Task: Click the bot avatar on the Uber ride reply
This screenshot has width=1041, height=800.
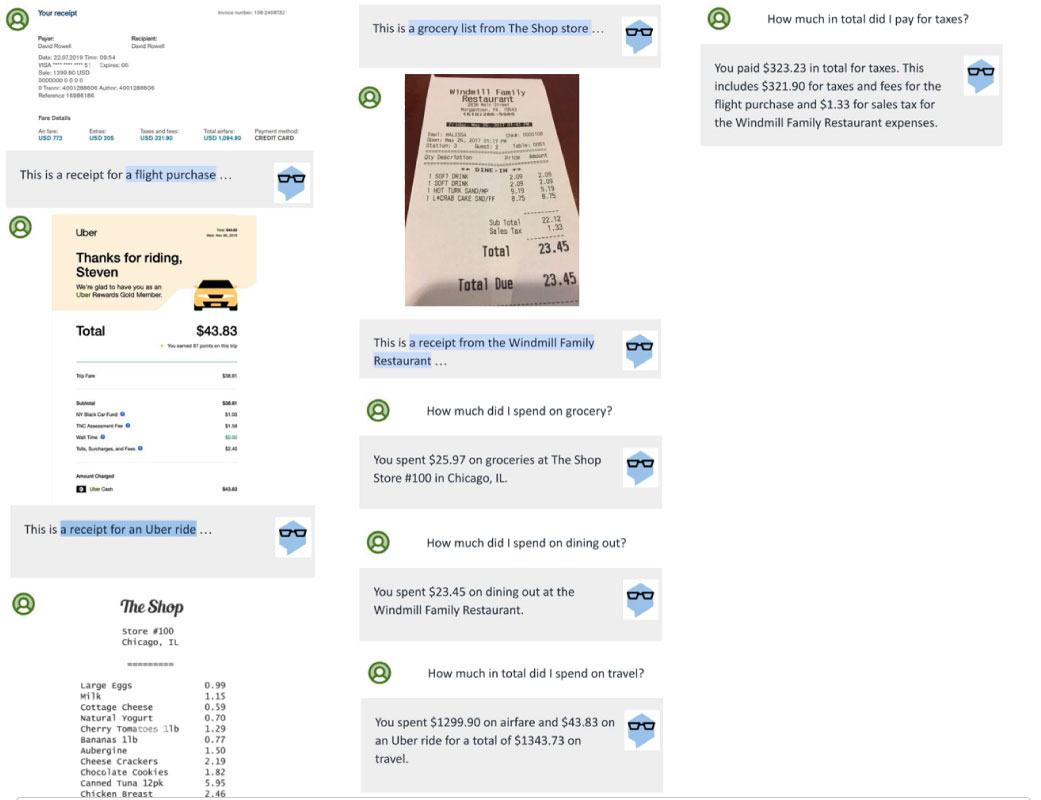Action: (293, 537)
